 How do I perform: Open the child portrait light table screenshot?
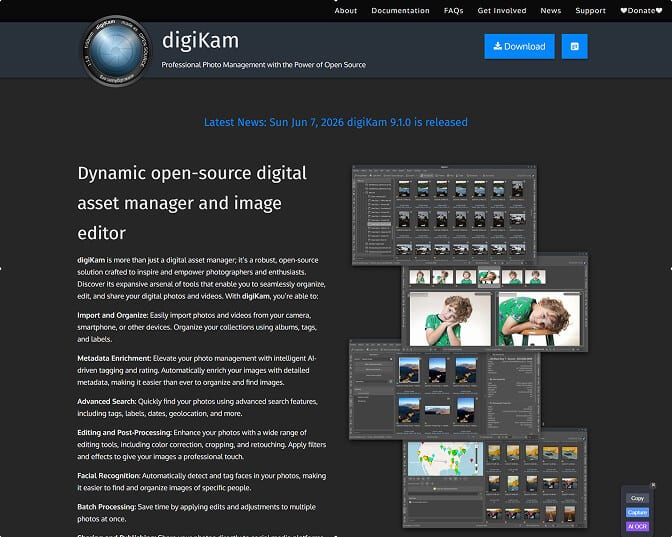point(495,306)
